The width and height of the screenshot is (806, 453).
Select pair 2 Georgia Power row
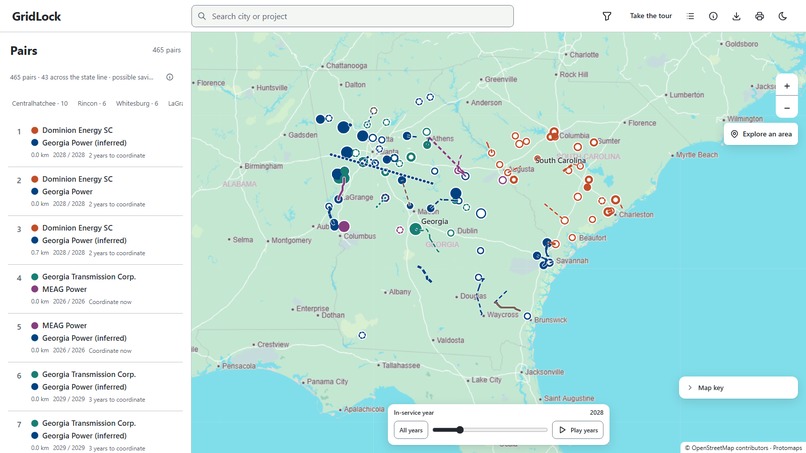[x=96, y=191]
